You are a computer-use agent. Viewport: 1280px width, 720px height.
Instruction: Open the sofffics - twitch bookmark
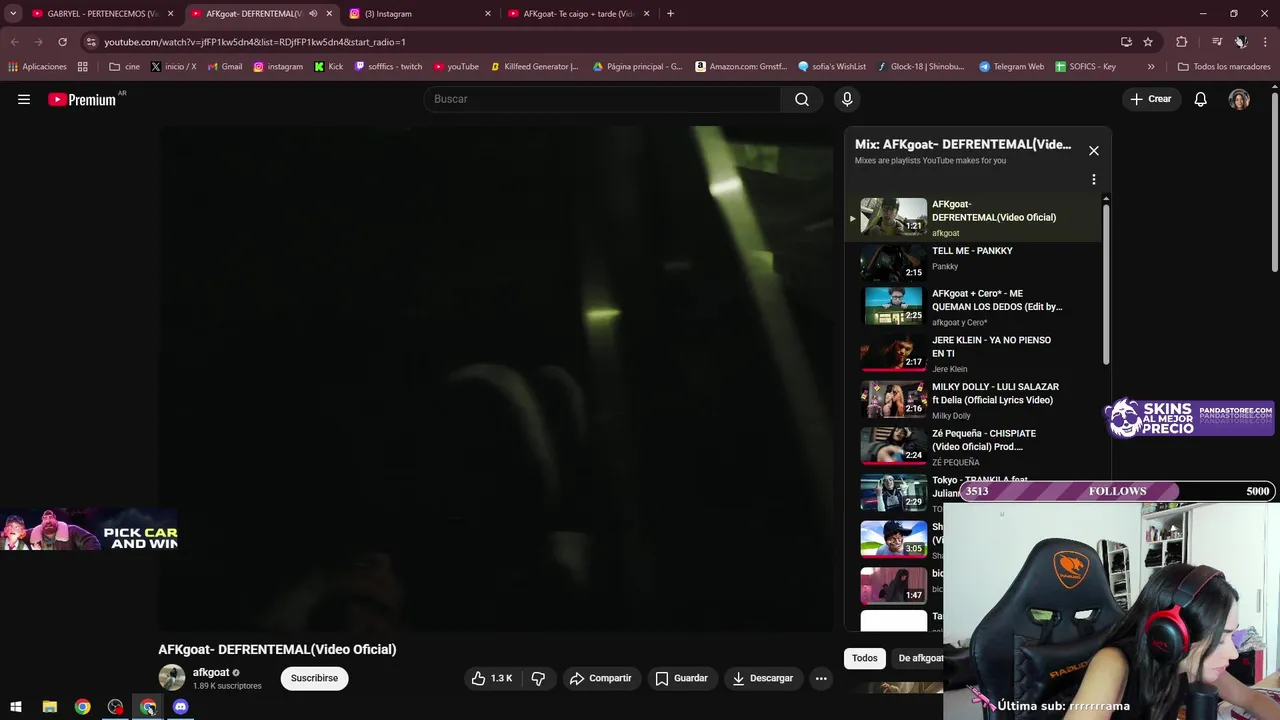click(x=388, y=67)
